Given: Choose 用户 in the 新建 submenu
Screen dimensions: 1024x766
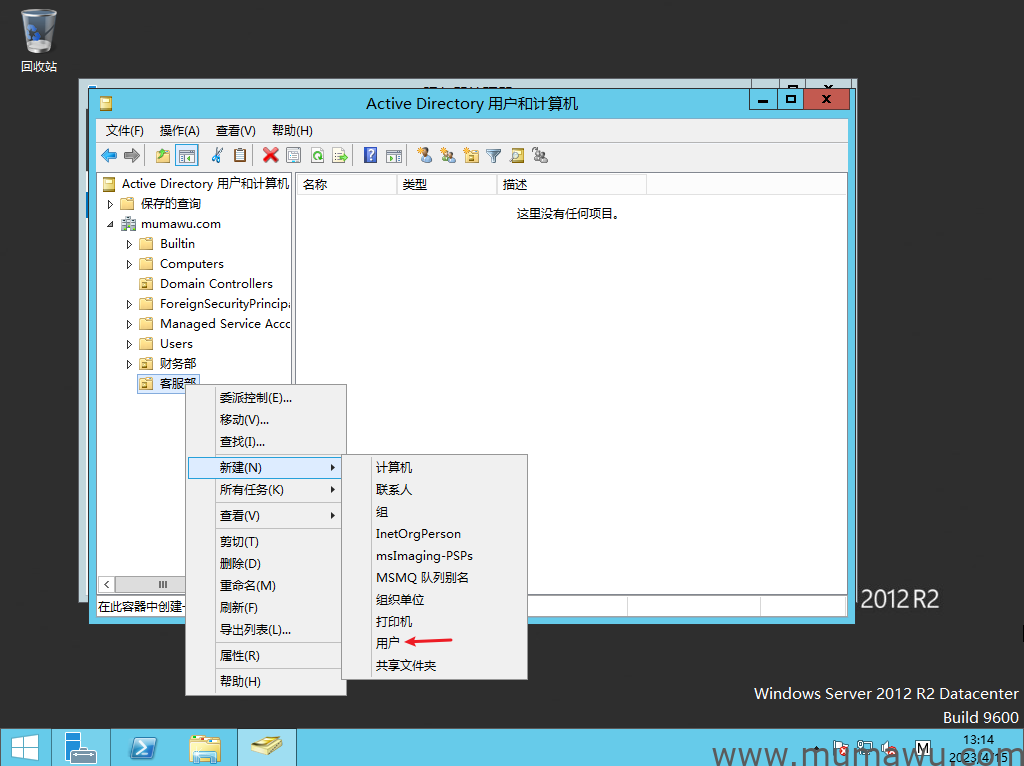Looking at the screenshot, I should click(x=434, y=643).
